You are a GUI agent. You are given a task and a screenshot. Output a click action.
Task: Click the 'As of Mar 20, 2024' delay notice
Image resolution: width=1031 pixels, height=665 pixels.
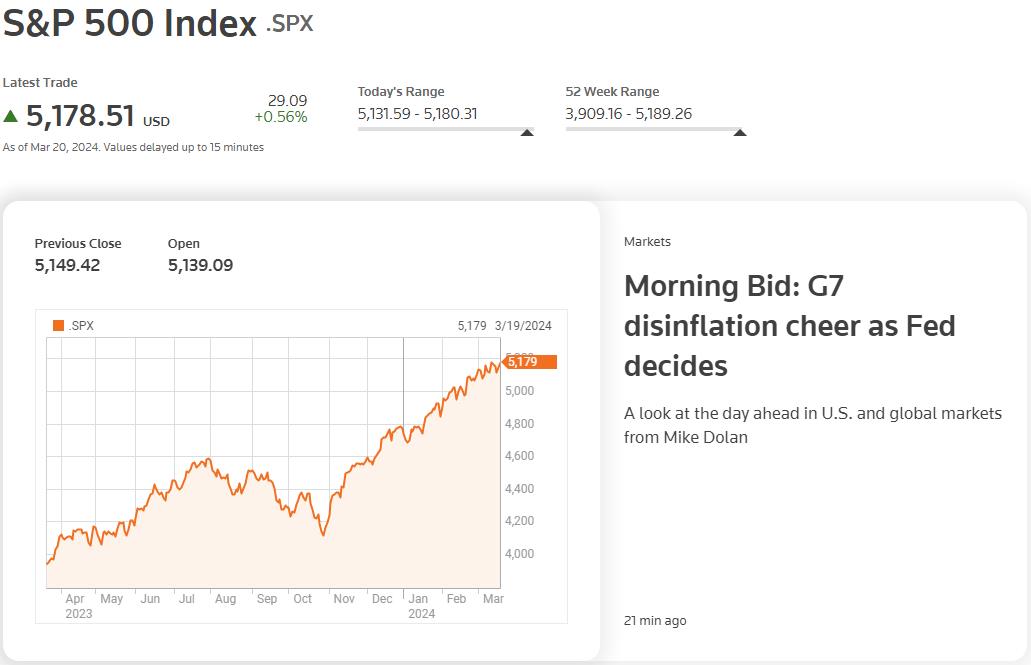coord(133,147)
